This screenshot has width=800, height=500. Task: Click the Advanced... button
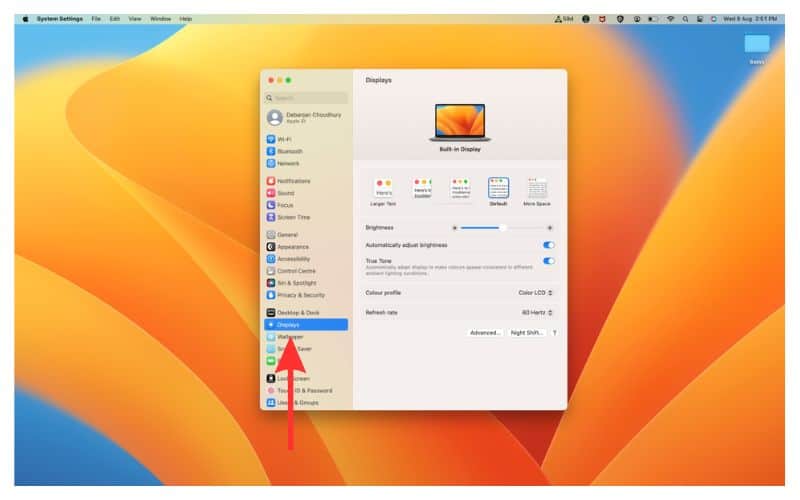coord(485,332)
